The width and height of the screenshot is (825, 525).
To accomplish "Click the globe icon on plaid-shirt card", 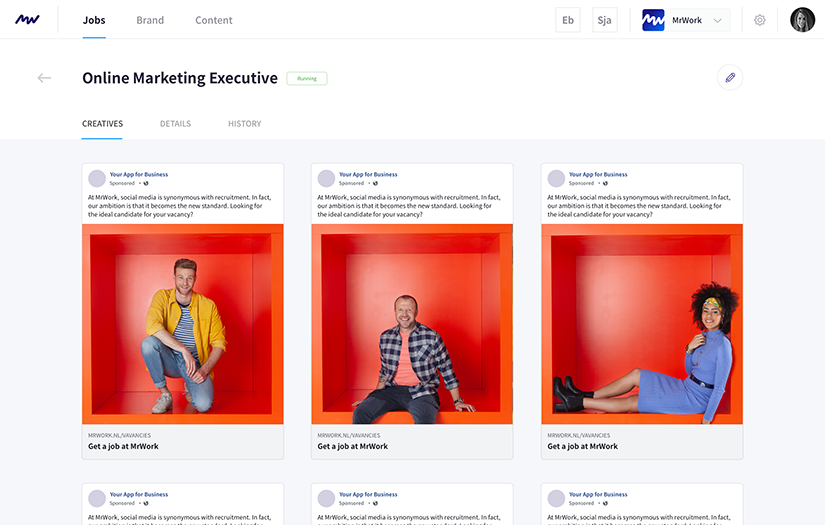I will coord(375,184).
